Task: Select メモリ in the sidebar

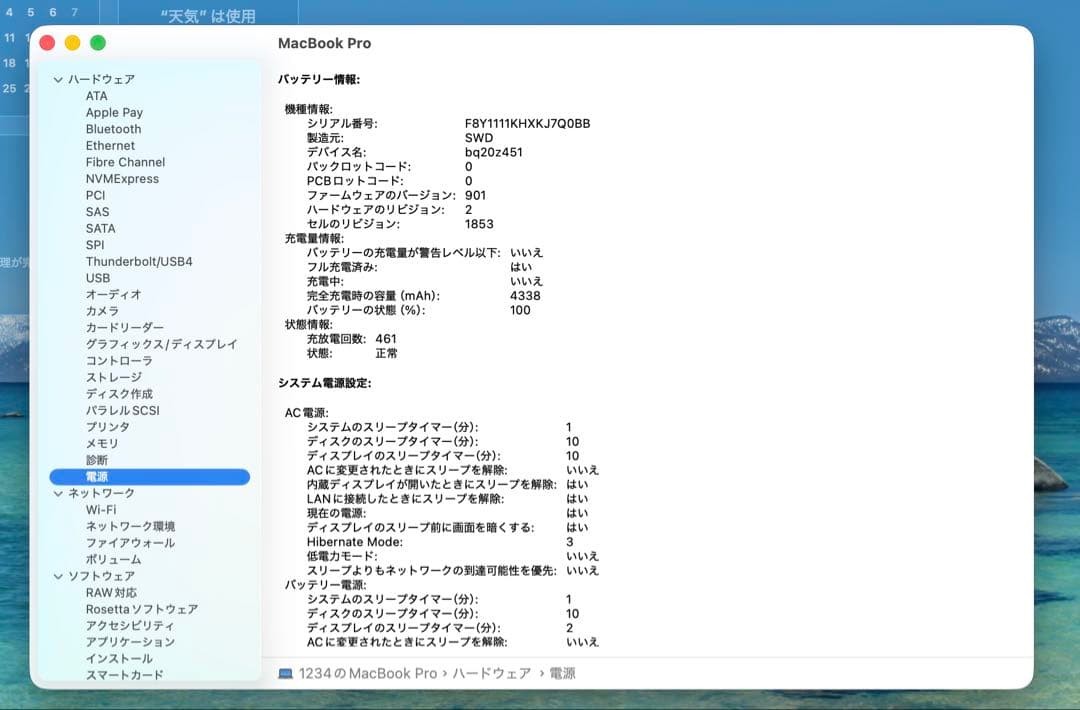Action: [102, 443]
